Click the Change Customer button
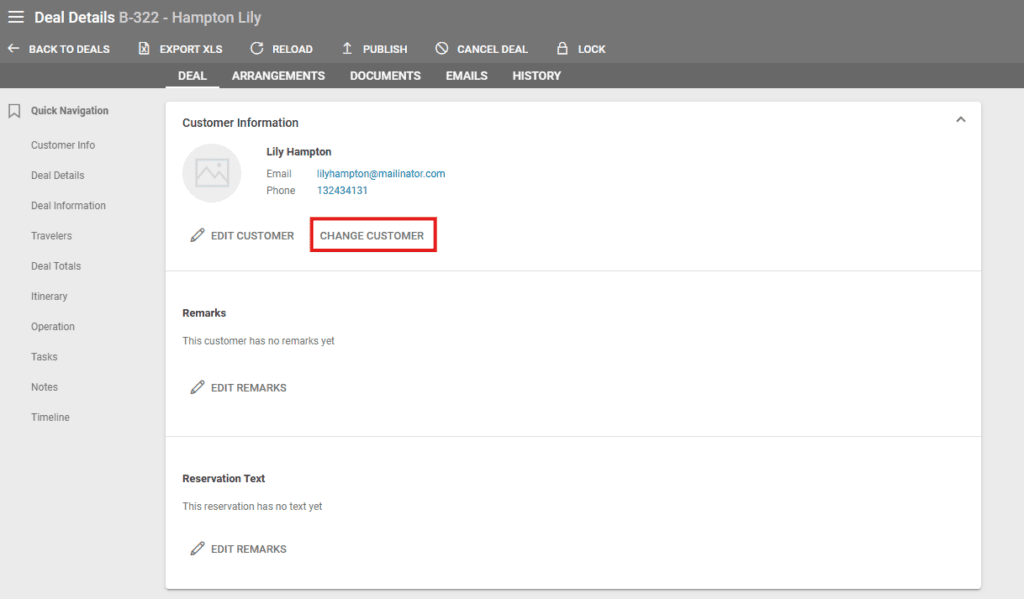 pyautogui.click(x=372, y=236)
